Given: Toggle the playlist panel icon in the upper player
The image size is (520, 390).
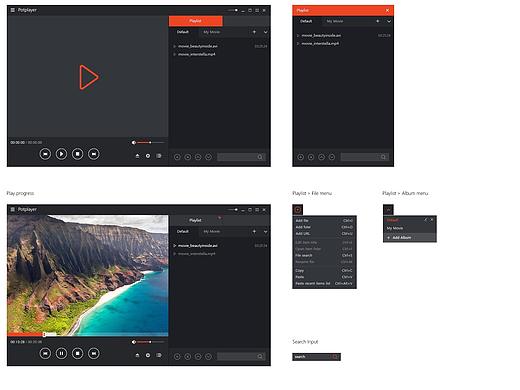Looking at the screenshot, I should 159,156.
